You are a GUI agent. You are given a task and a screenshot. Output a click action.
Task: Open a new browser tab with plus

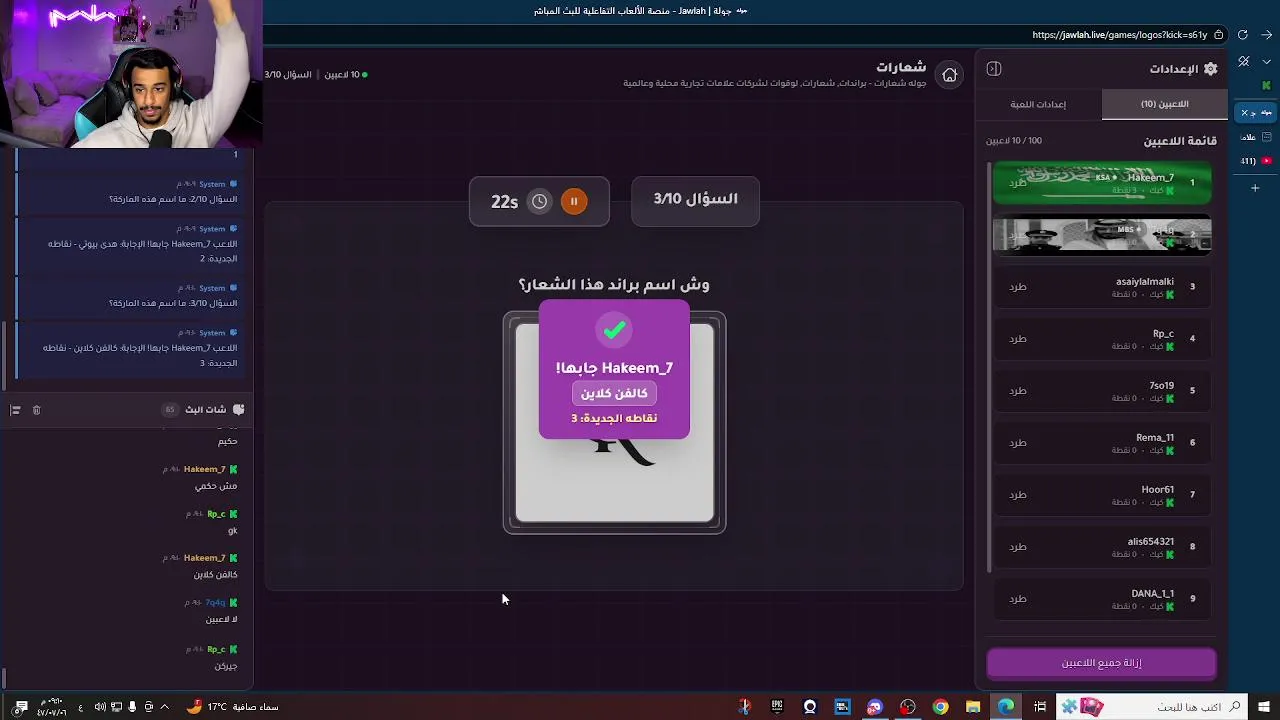tap(1255, 188)
